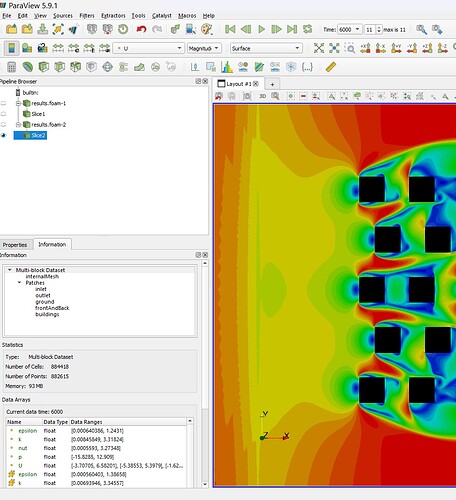Click the Undo red arrow icon
Screen dimensions: 456x500
[141, 30]
